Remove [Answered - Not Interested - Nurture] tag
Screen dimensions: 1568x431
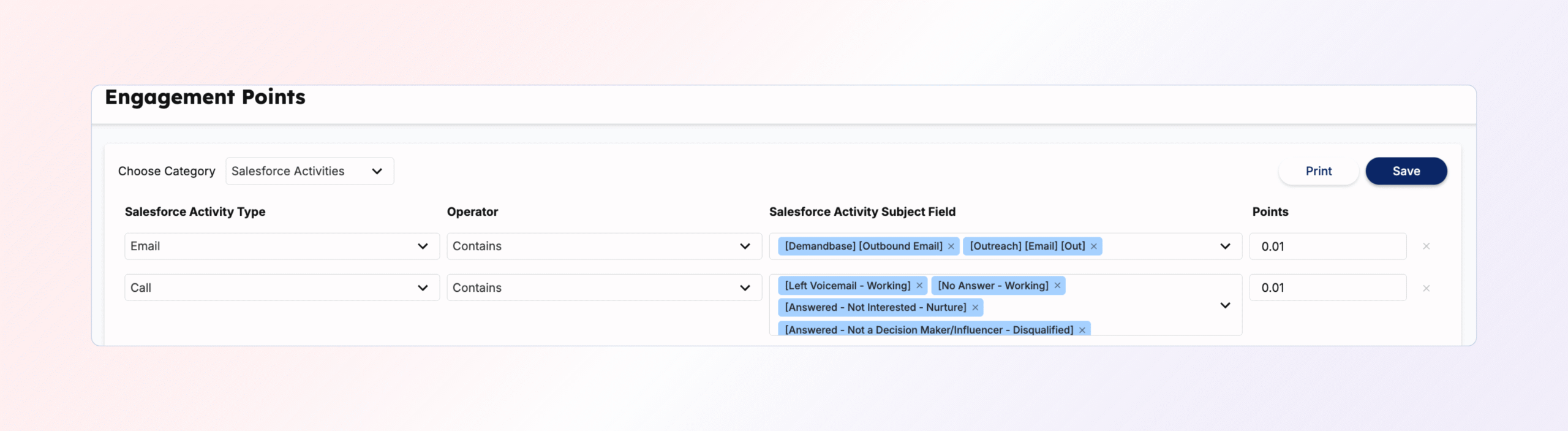pyautogui.click(x=975, y=308)
